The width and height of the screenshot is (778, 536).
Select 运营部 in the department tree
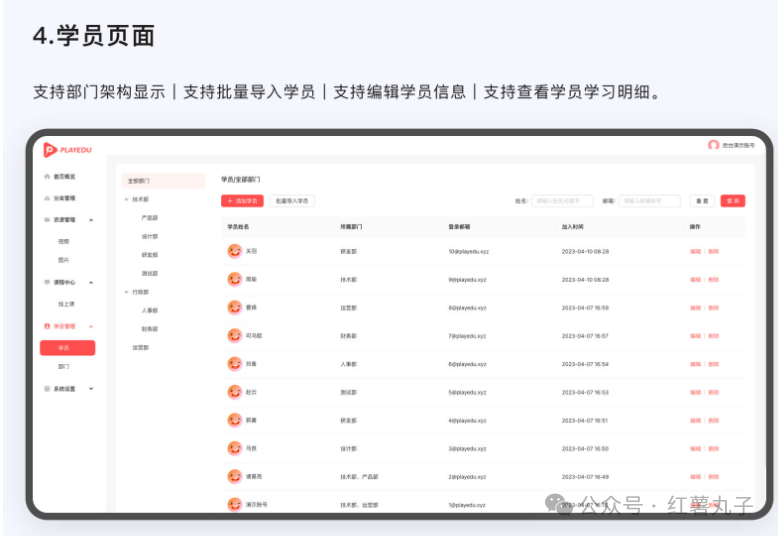point(140,347)
